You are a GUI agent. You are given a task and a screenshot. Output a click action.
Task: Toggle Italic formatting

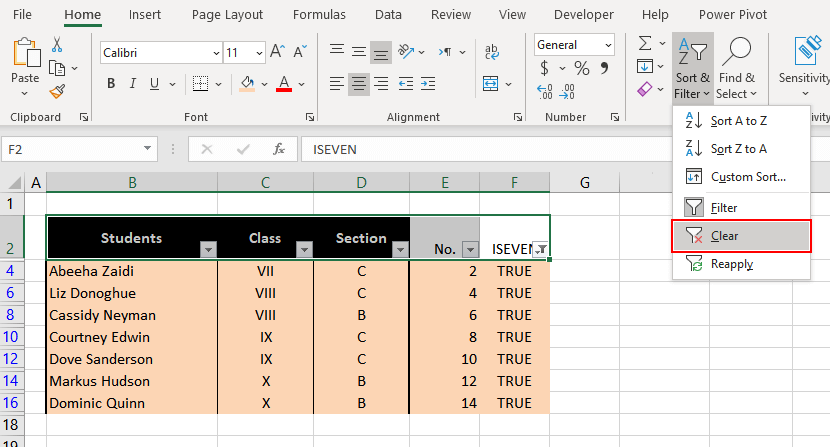point(133,84)
